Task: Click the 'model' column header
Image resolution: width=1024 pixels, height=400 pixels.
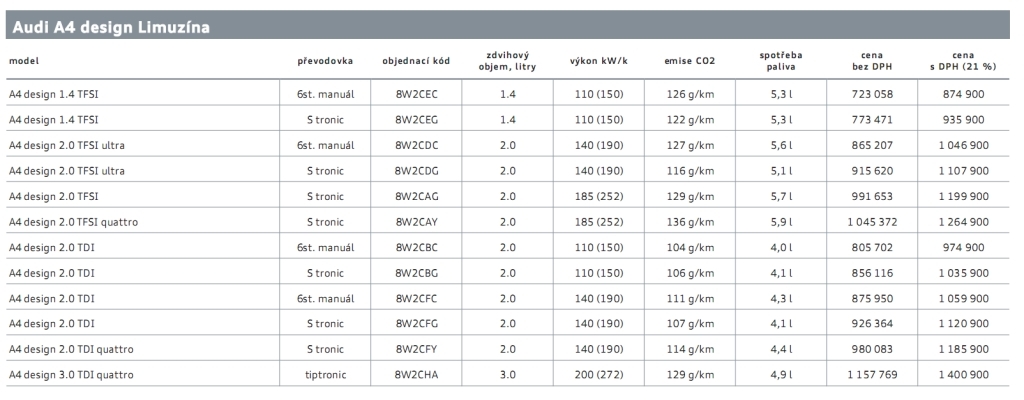Action: [24, 61]
